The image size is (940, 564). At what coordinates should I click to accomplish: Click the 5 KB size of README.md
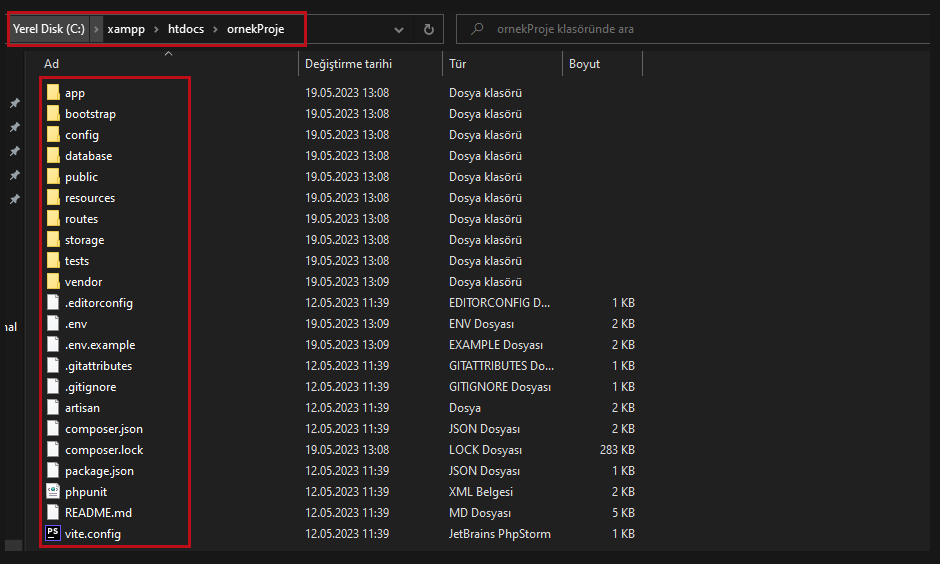coord(623,512)
